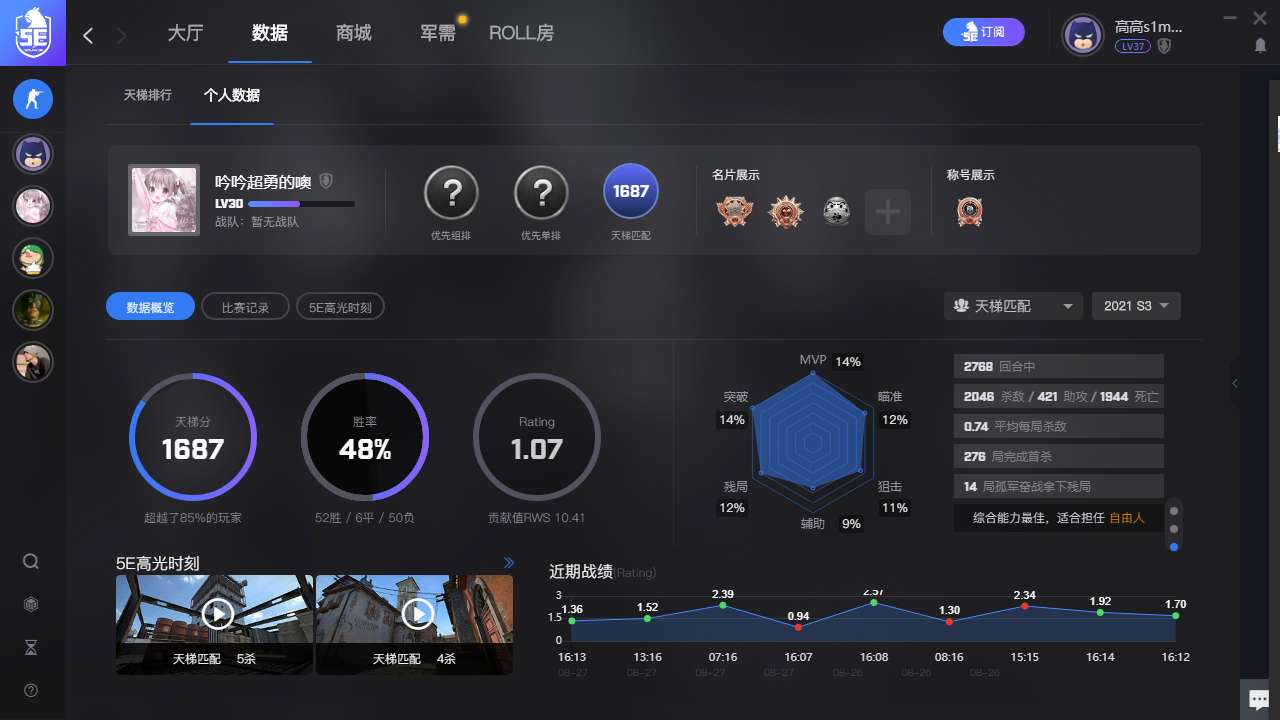
Task: Click the LV30 experience progress bar
Action: pos(301,203)
